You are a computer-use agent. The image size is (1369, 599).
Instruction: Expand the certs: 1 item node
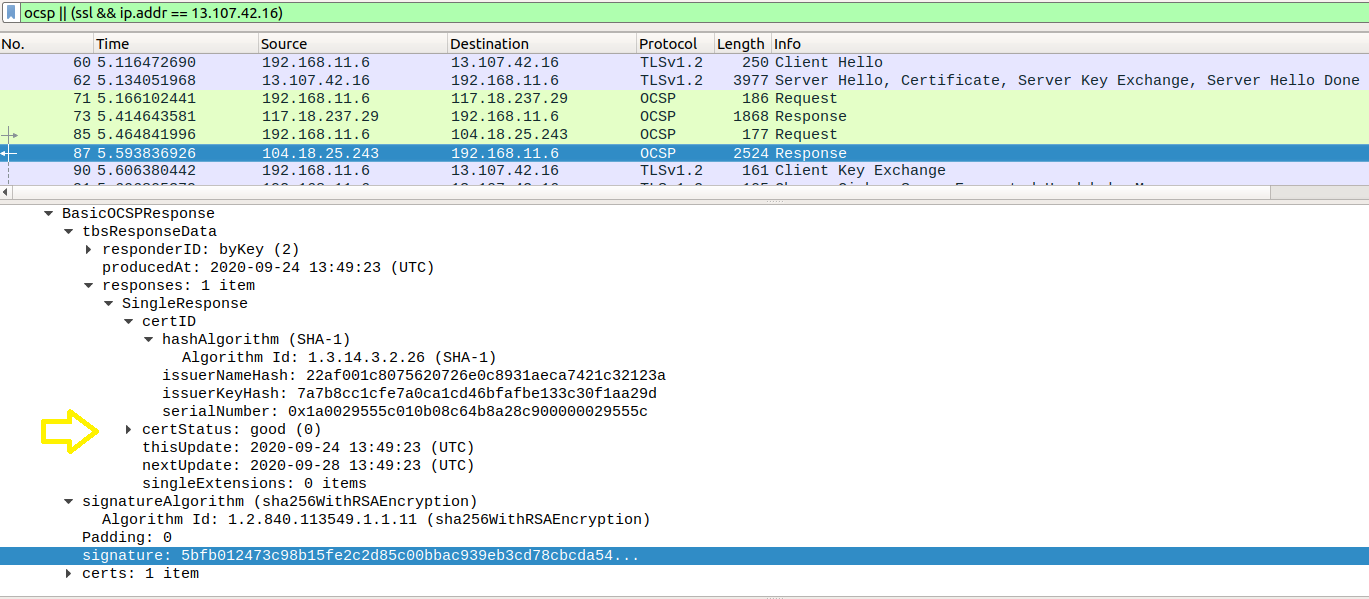(x=69, y=573)
